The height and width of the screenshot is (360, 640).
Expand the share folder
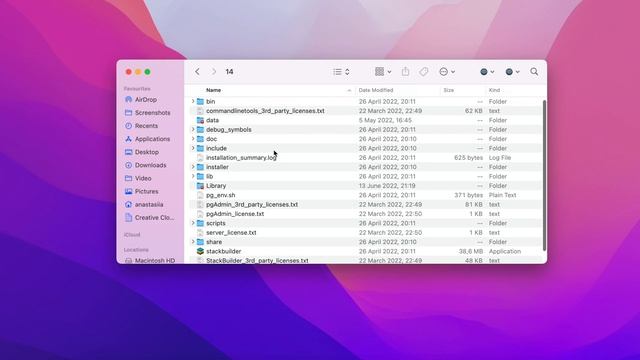coord(193,242)
